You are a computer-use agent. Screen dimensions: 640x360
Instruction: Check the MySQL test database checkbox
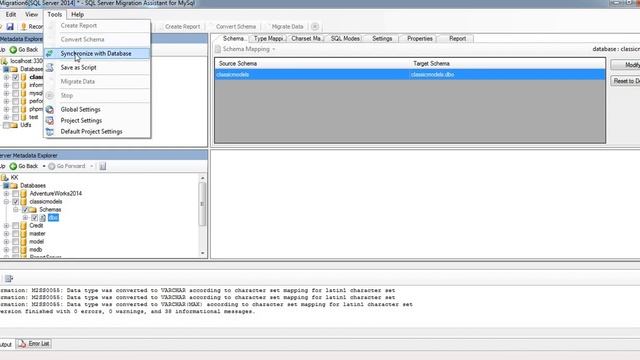coord(15,117)
